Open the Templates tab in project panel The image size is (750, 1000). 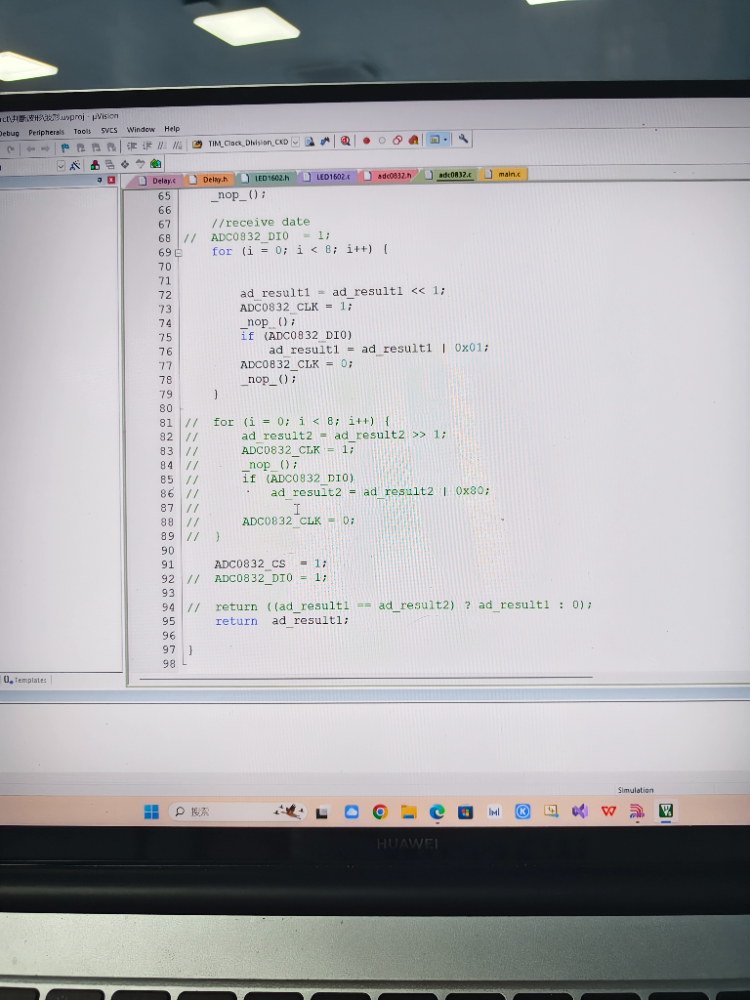point(25,679)
